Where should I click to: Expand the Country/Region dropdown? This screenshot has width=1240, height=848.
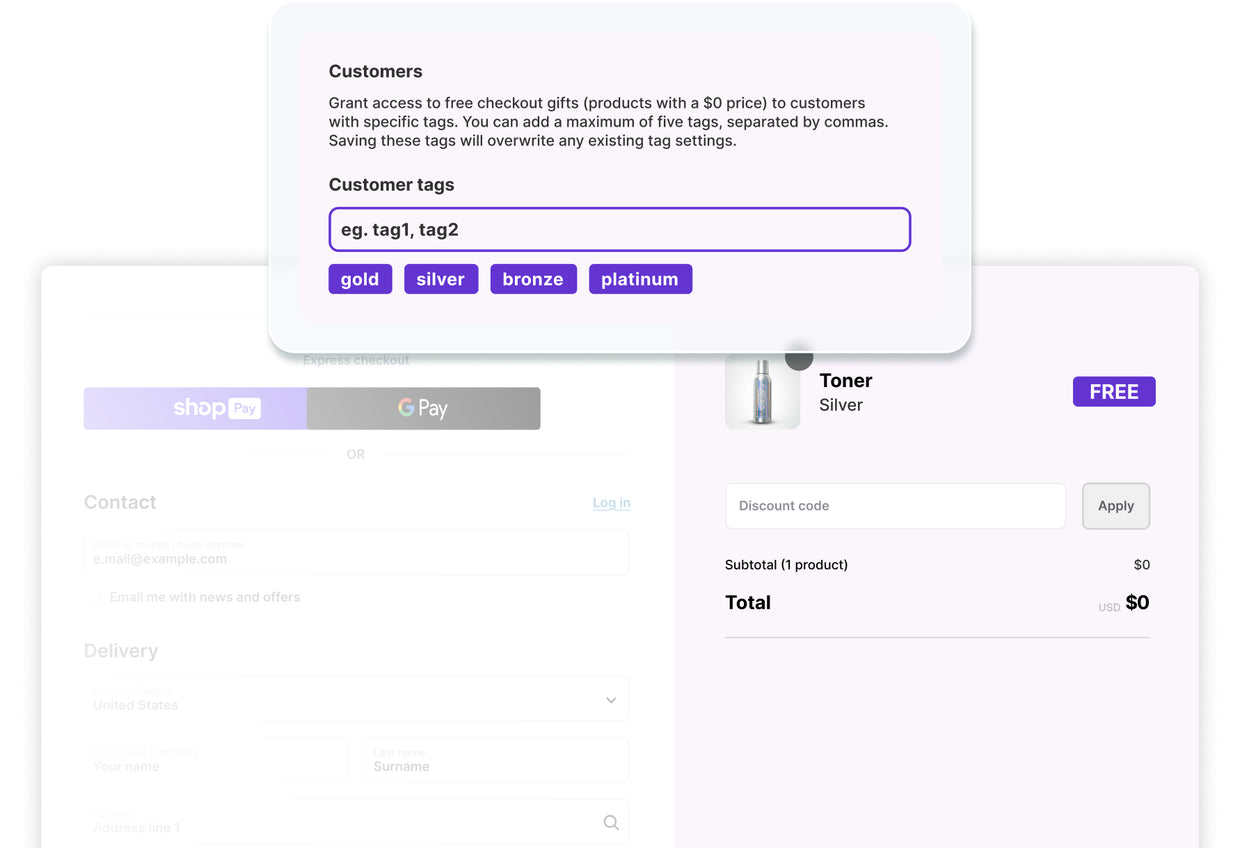(x=356, y=699)
